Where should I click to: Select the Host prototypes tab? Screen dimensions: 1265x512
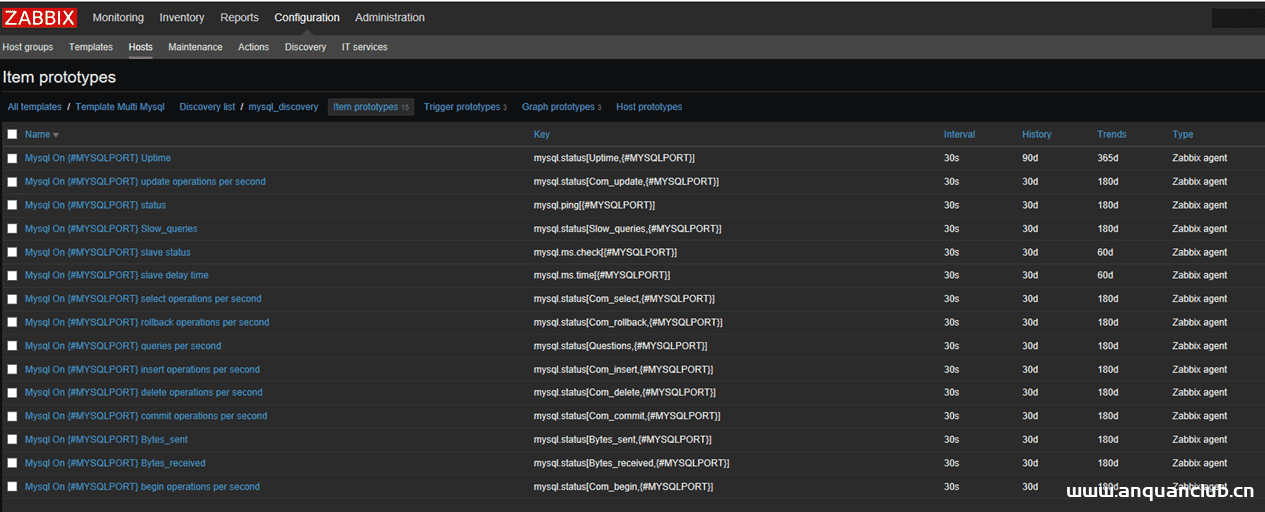pyautogui.click(x=649, y=107)
